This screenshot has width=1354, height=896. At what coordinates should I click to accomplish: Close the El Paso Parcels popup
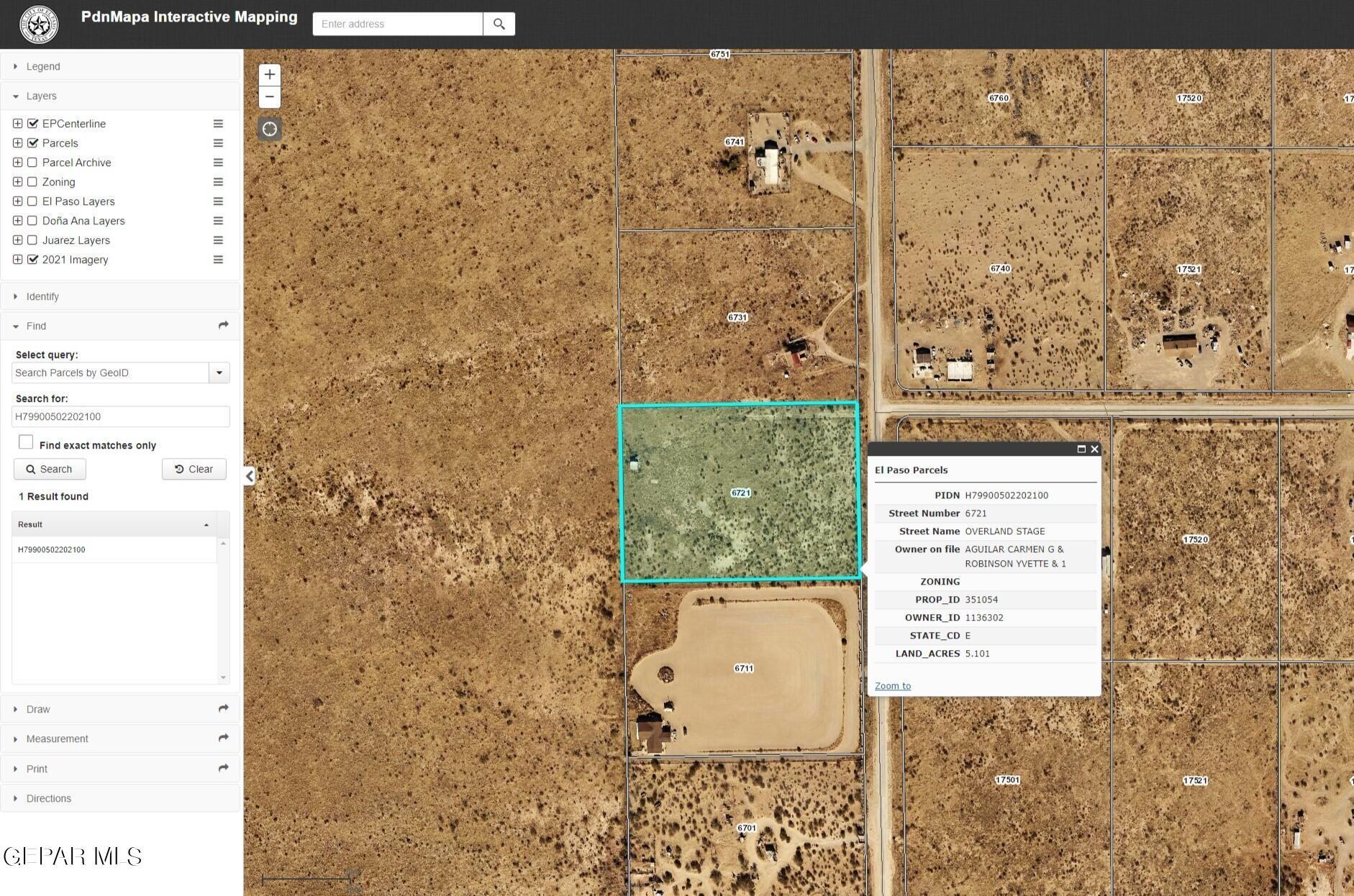pos(1094,449)
